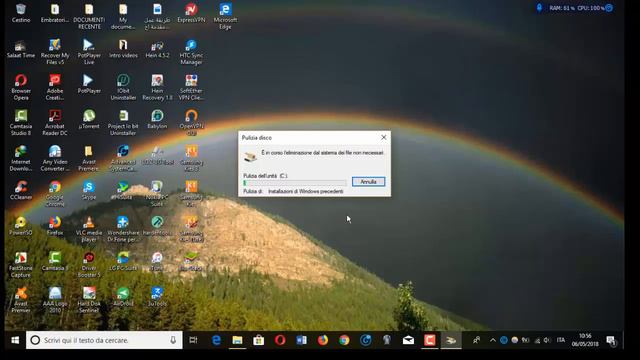Select the PowerISO desktop icon
Viewport: 640px width, 360px height.
point(21,226)
